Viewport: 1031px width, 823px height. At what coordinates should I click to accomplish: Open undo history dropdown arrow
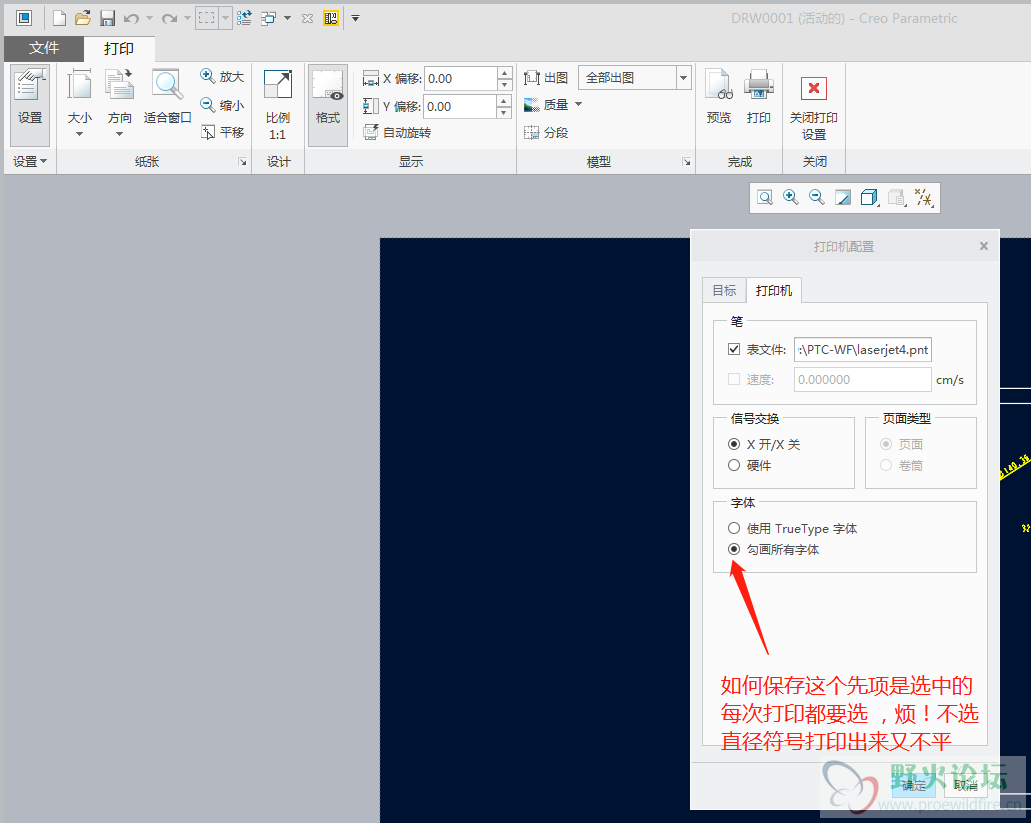click(149, 18)
